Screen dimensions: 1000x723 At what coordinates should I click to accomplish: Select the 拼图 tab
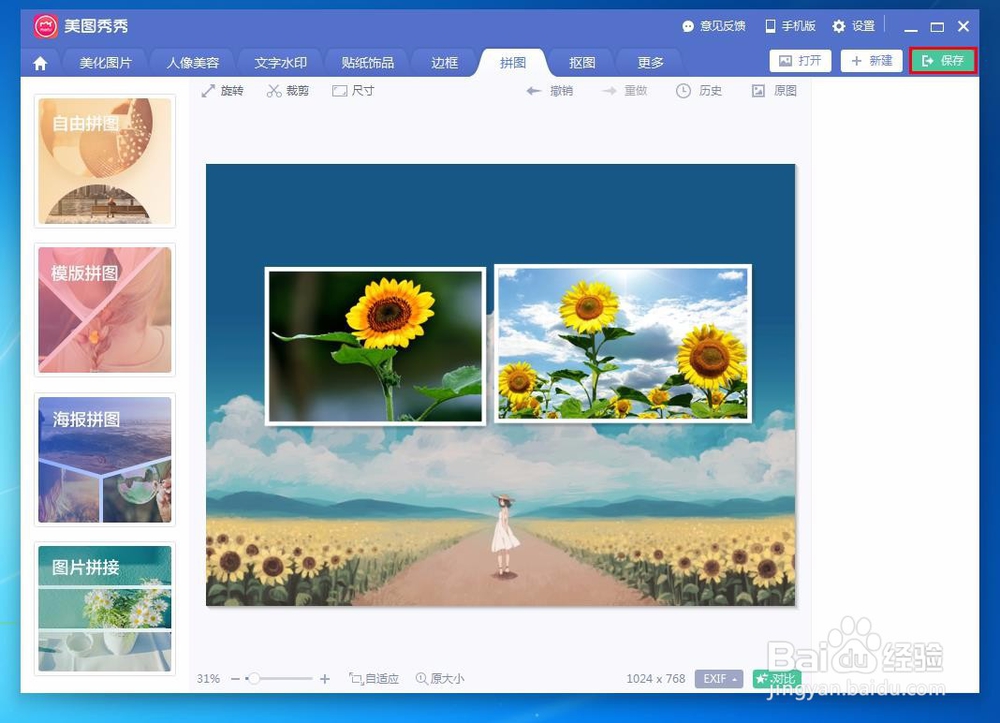513,63
